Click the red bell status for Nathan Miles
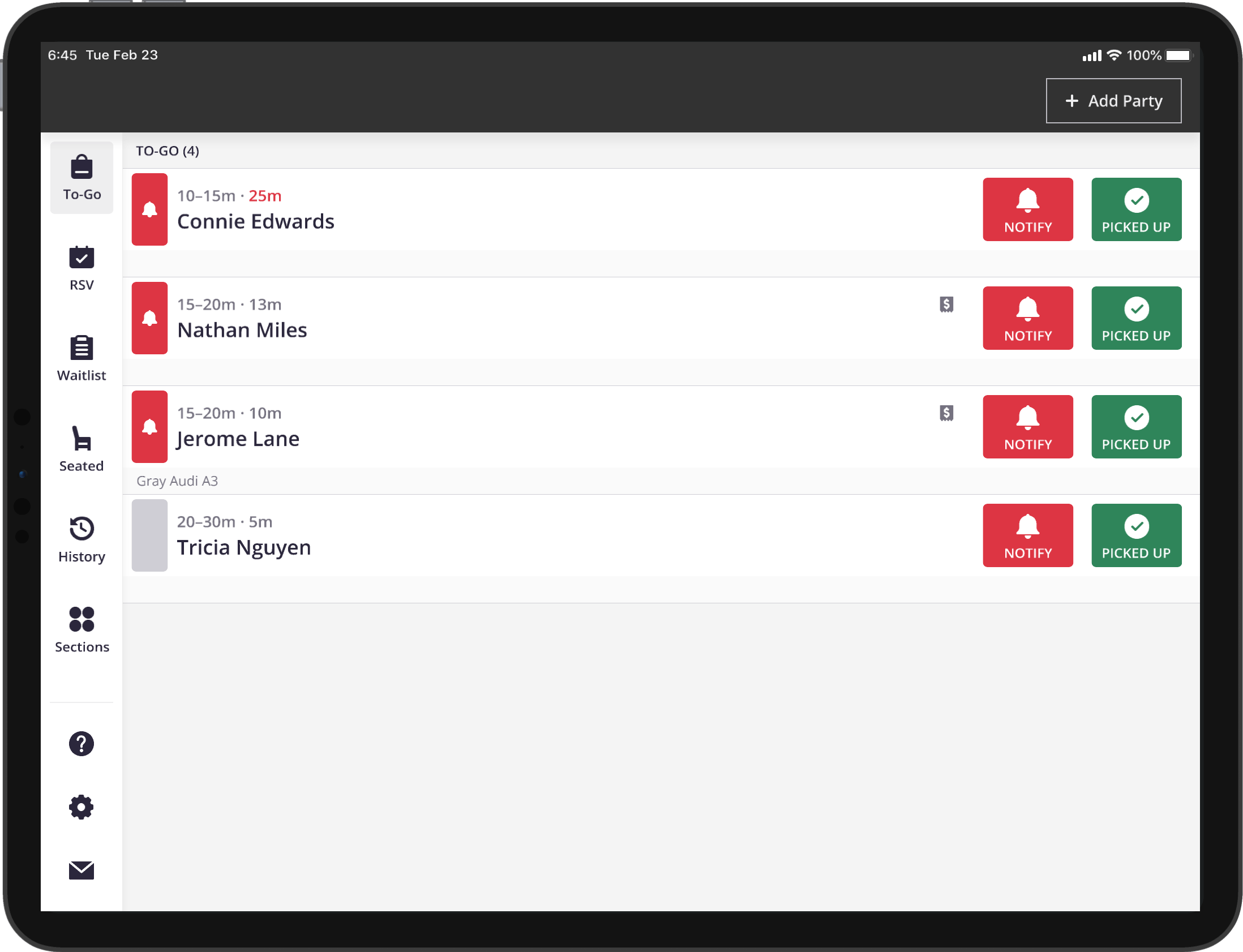The image size is (1243, 952). click(149, 319)
